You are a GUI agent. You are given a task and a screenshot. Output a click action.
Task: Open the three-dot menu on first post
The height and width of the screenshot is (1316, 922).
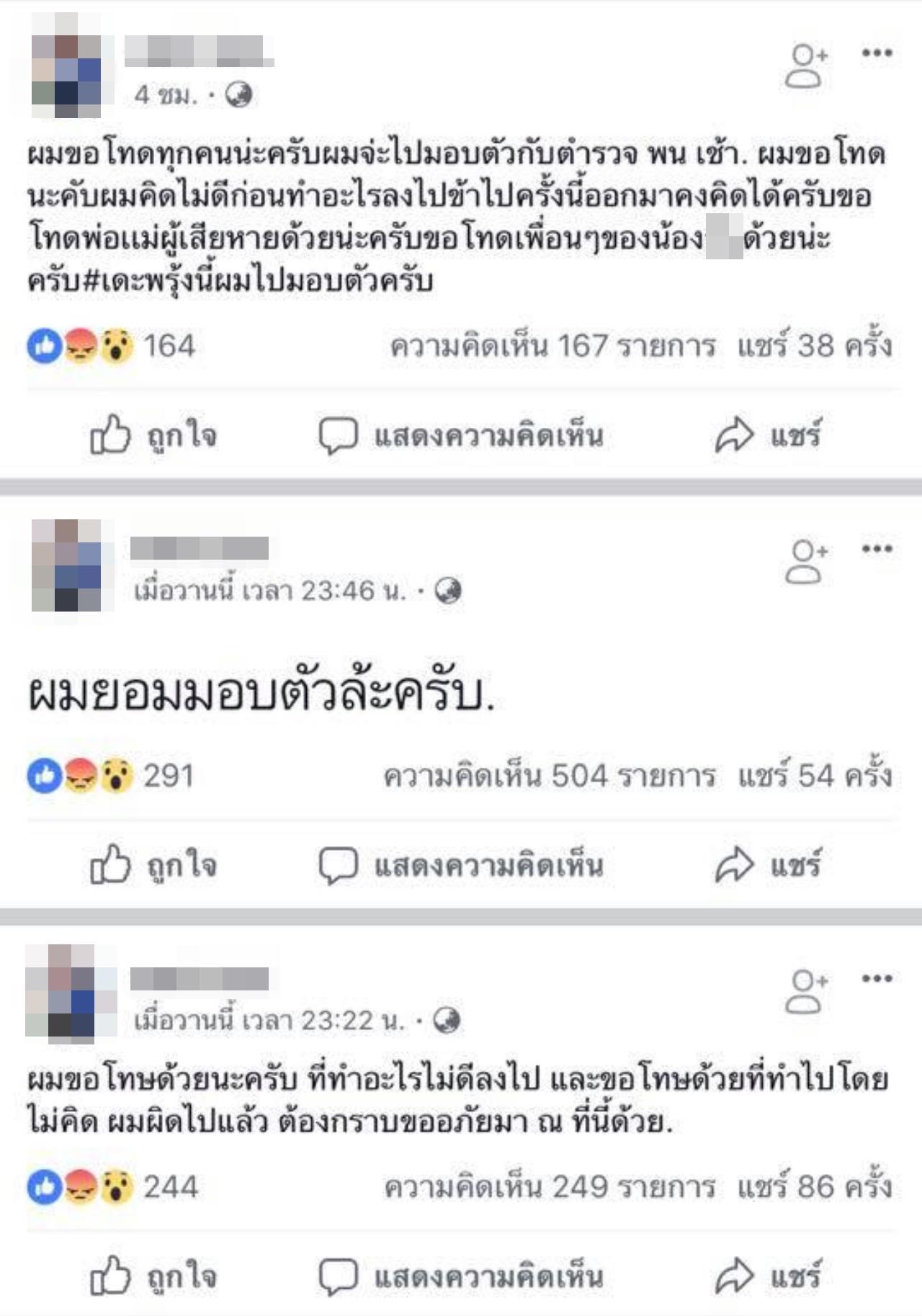877,53
